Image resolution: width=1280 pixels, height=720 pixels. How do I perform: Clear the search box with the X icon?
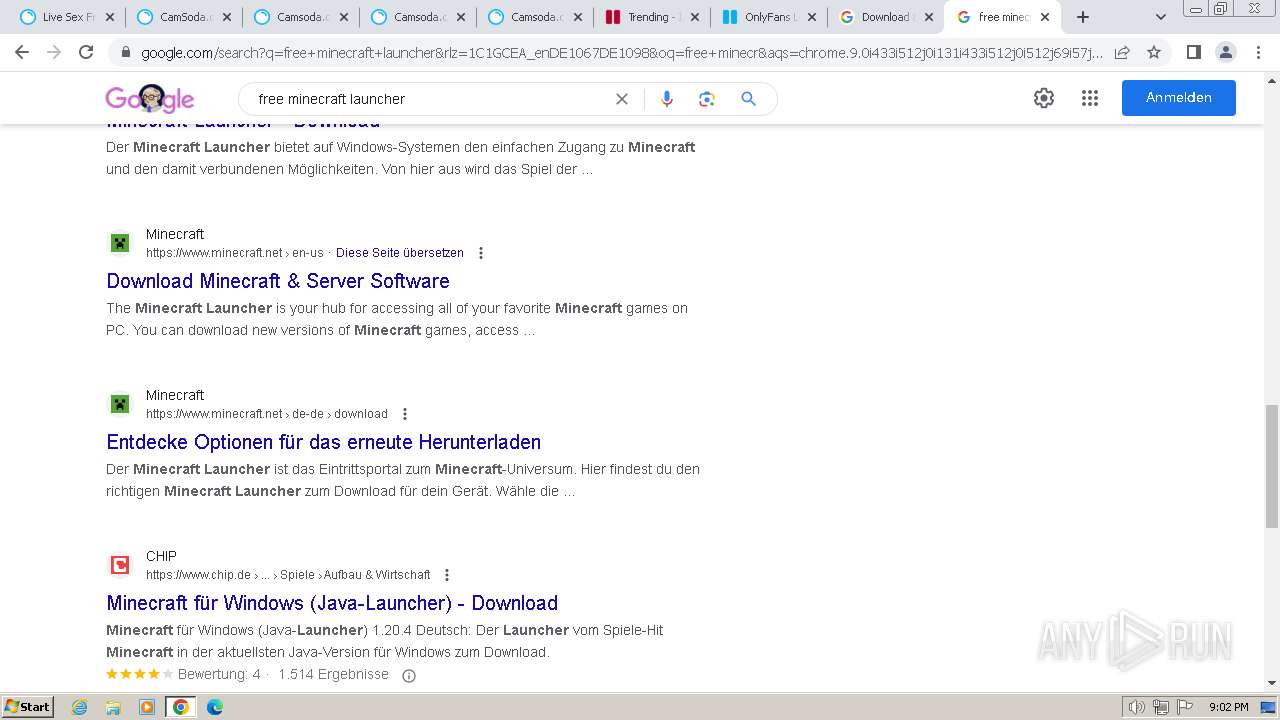[x=622, y=99]
